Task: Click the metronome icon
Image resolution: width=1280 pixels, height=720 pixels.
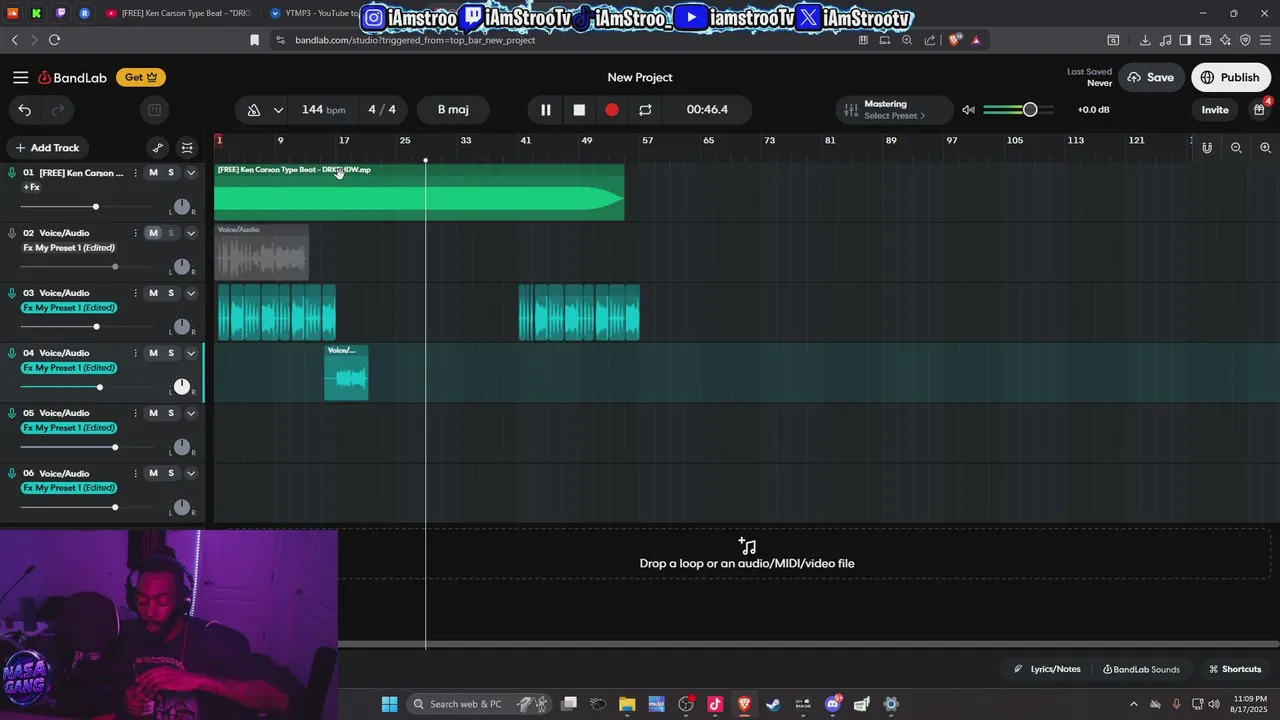Action: pyautogui.click(x=254, y=110)
